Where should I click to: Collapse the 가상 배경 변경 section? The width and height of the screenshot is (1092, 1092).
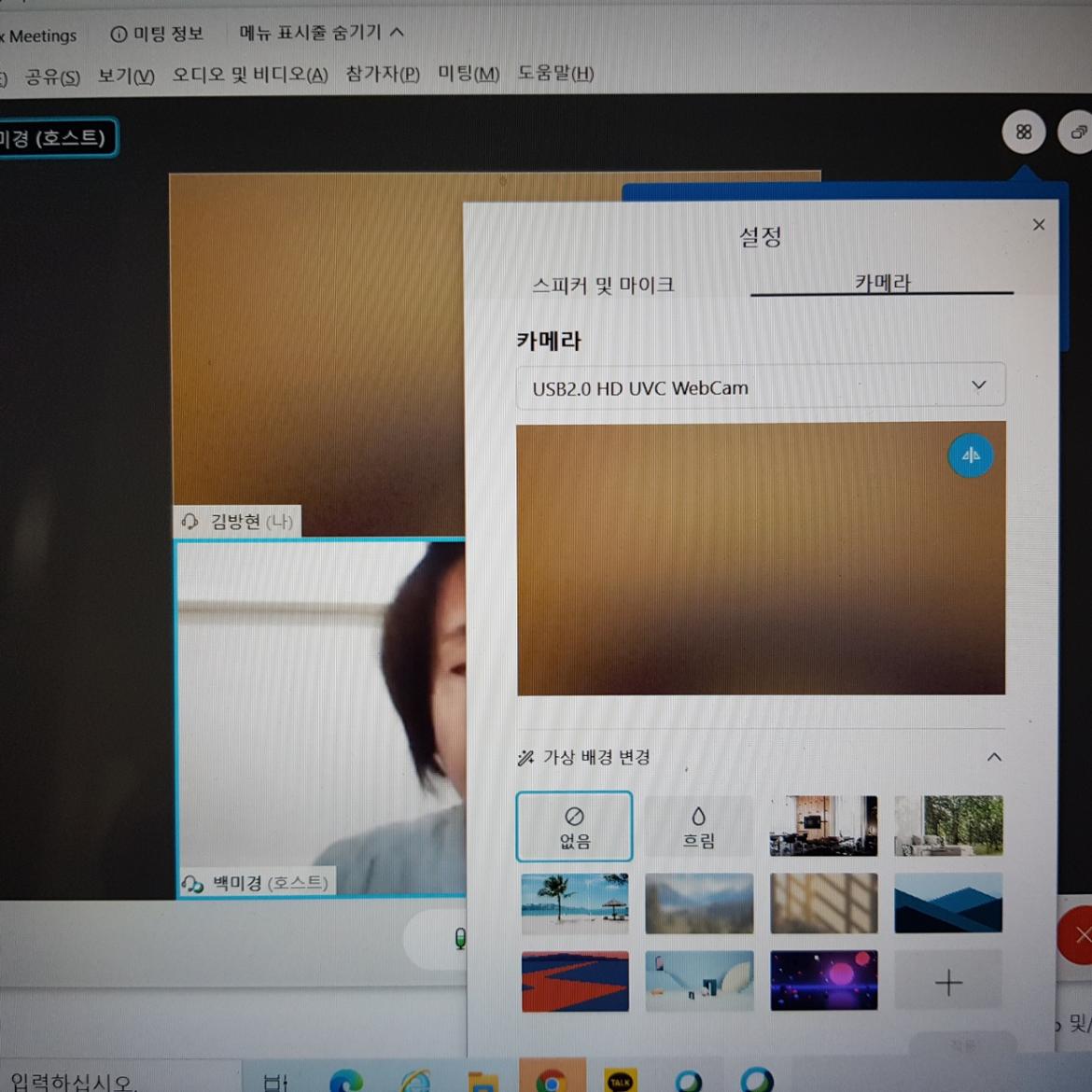pos(994,757)
